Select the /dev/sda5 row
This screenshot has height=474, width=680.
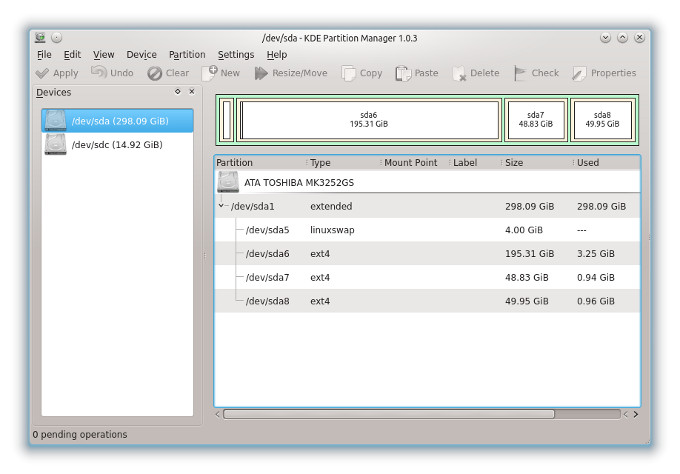(427, 230)
